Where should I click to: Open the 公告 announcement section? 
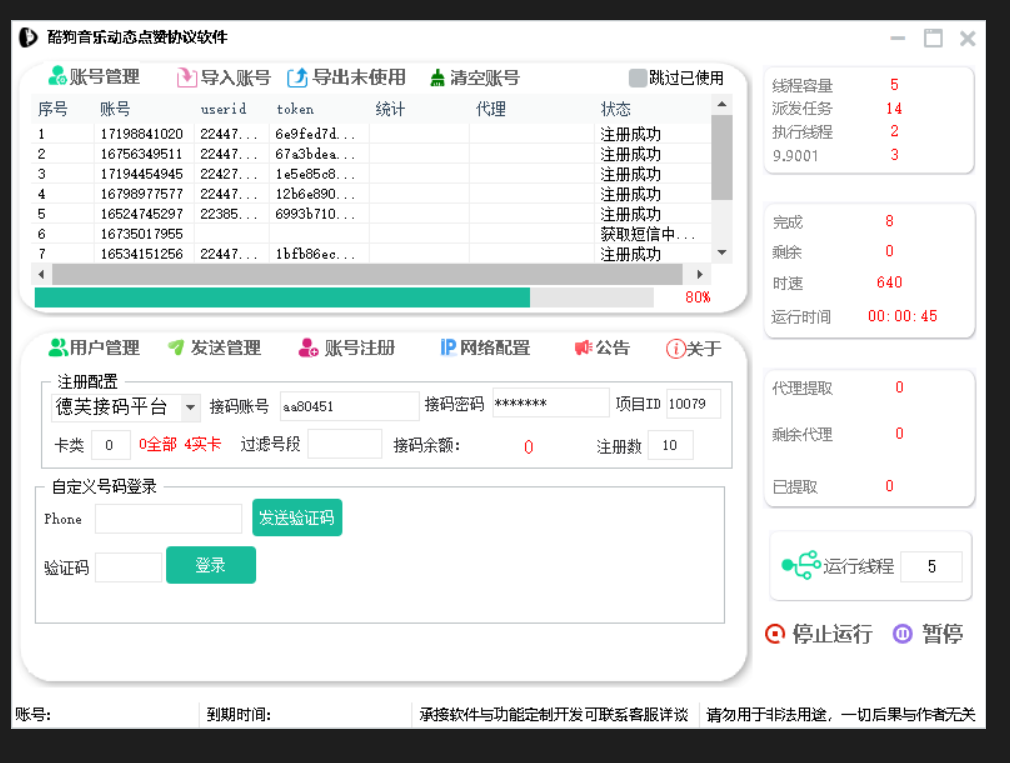point(602,348)
